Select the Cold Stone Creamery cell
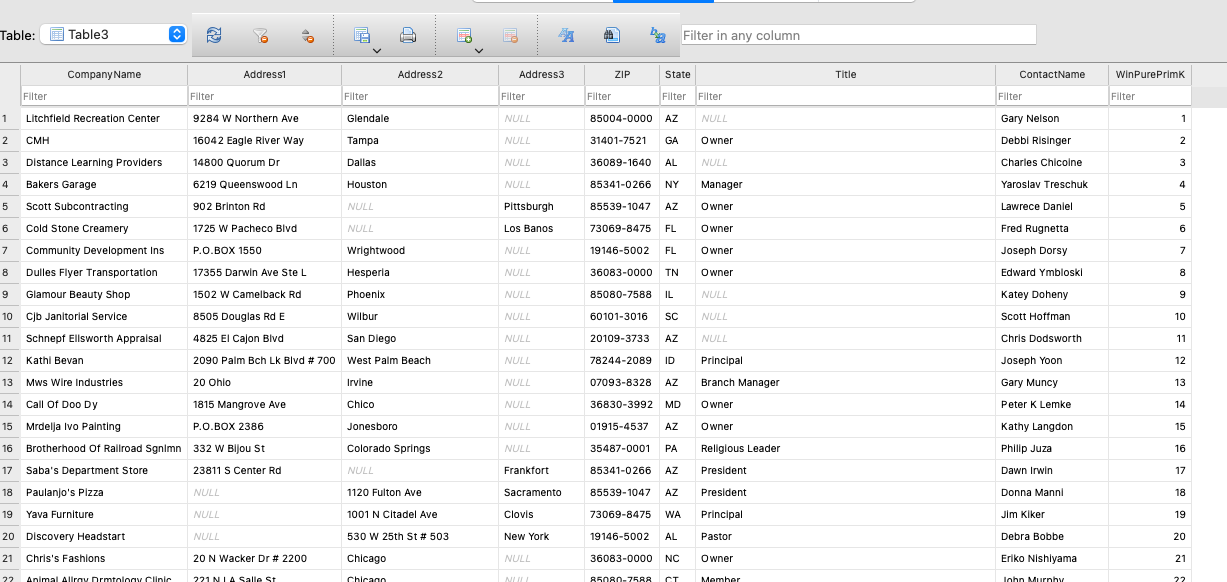This screenshot has height=582, width=1227. (104, 228)
